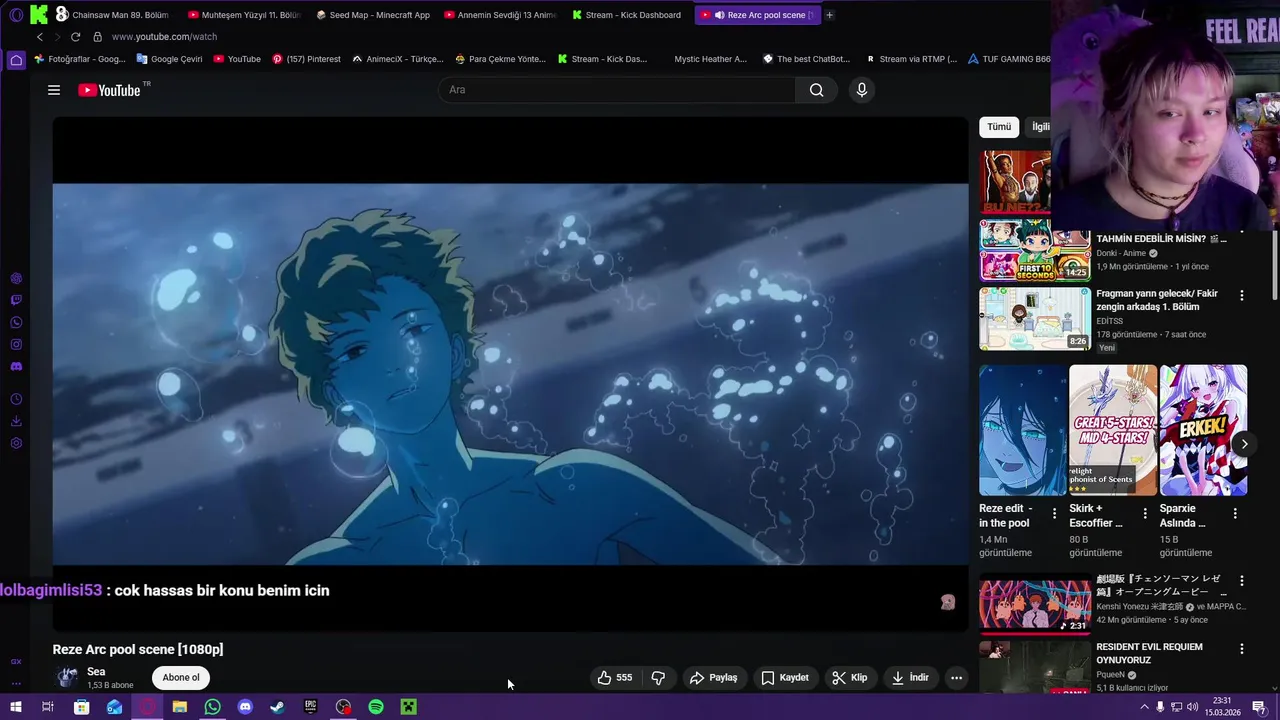The width and height of the screenshot is (1280, 720).
Task: Click RESIDENT EVIL REQUIEM OYNUYORUZ title
Action: click(1149, 653)
